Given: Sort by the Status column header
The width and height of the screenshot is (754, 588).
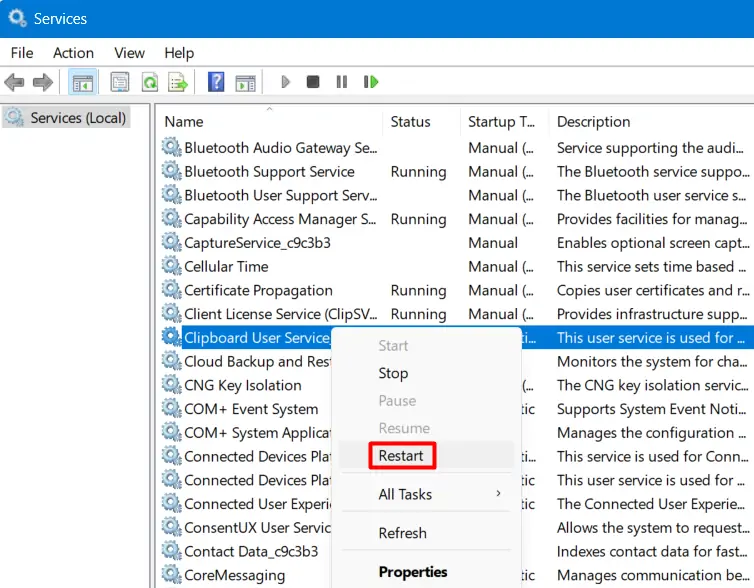Looking at the screenshot, I should coord(421,122).
